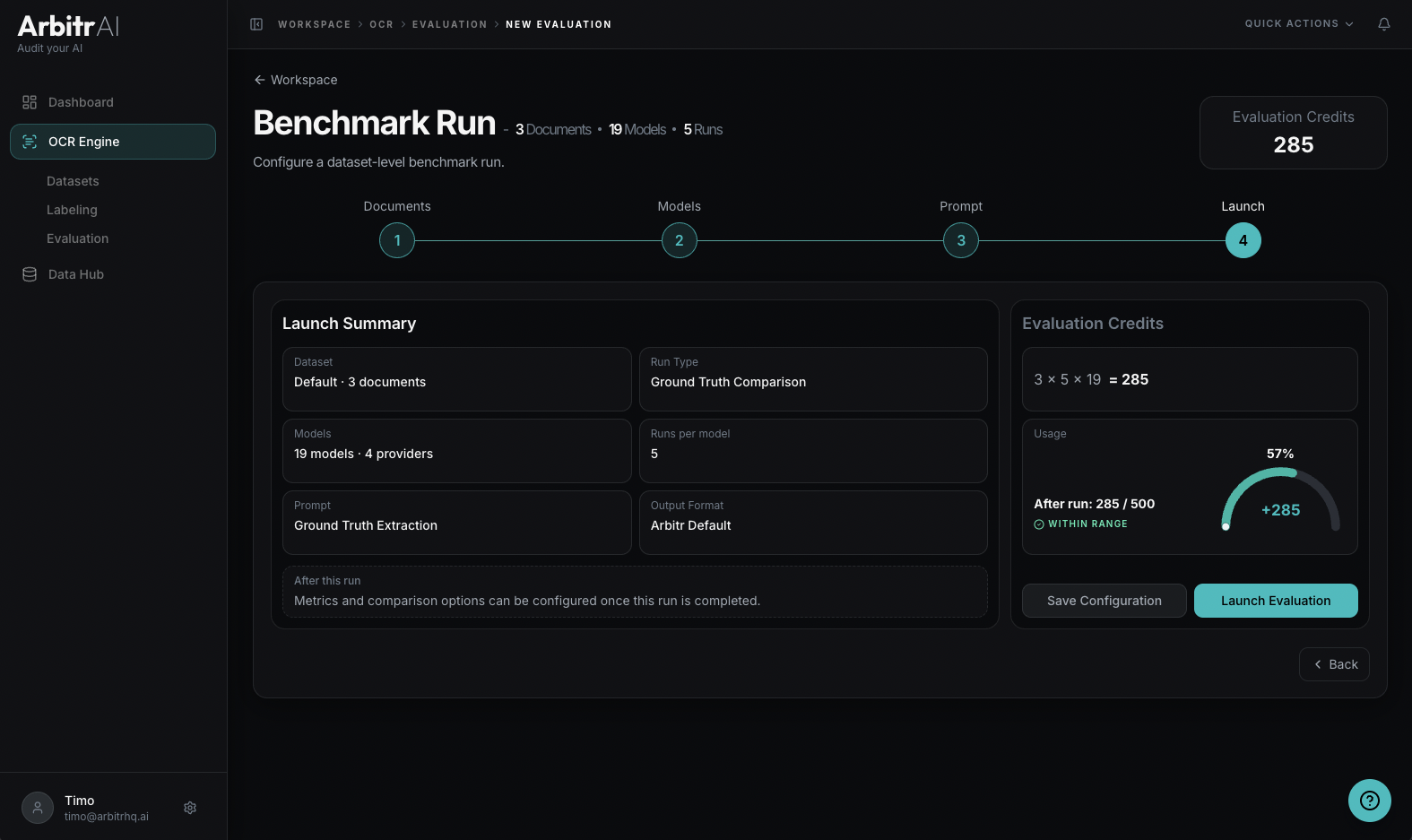Open Labeling submenu item
Screen dimensions: 1412x840
(72, 210)
